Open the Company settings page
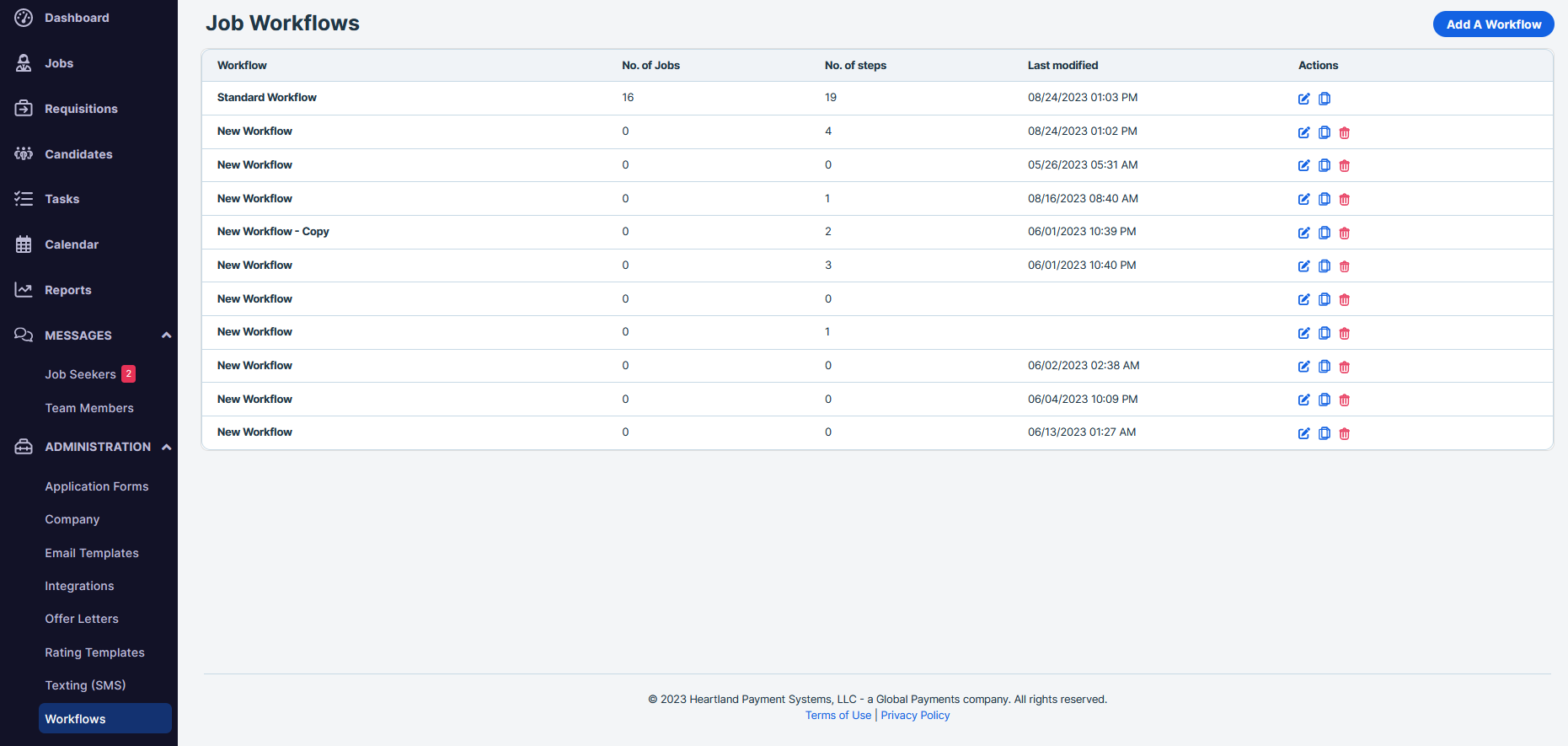Viewport: 1568px width, 746px height. pyautogui.click(x=72, y=519)
